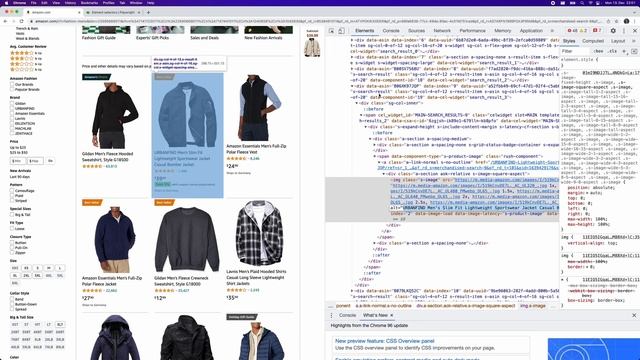Viewport: 640px width, 360px height.
Task: Open the Gildan Men's Fleece Hooded Sweatshirt title
Action: 107,157
